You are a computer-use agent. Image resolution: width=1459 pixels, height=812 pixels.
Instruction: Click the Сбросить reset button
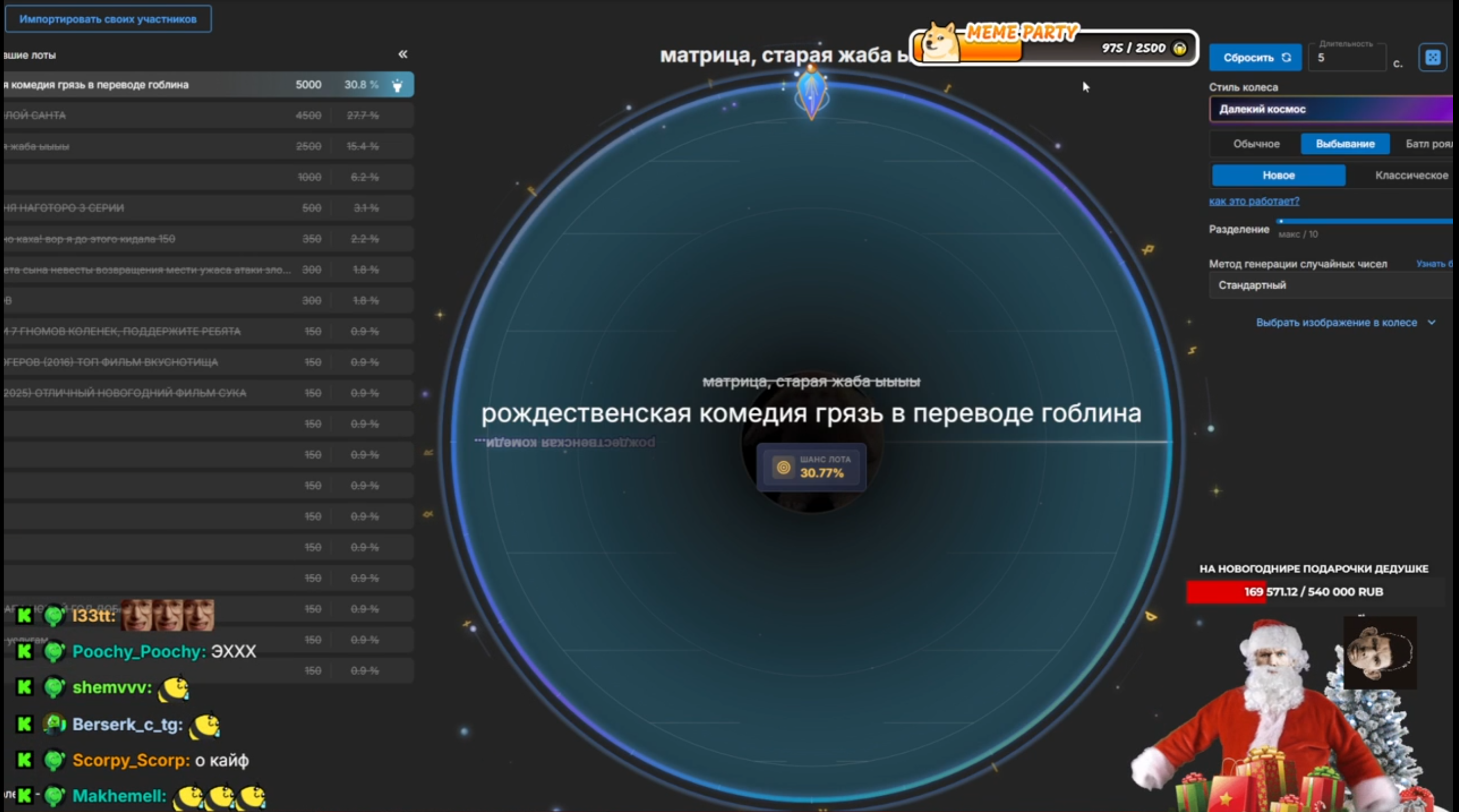[x=1254, y=58]
